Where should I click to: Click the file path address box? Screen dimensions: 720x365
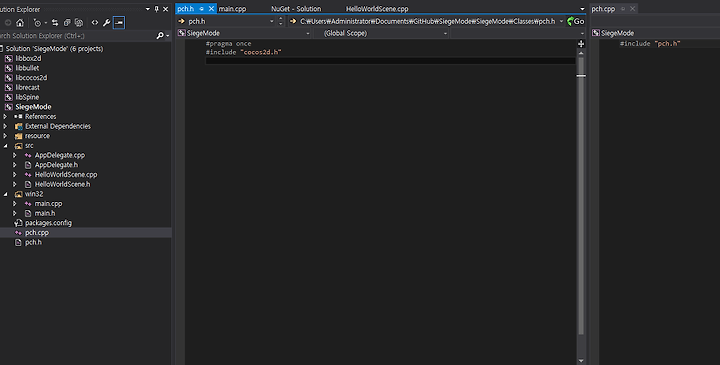tap(427, 21)
